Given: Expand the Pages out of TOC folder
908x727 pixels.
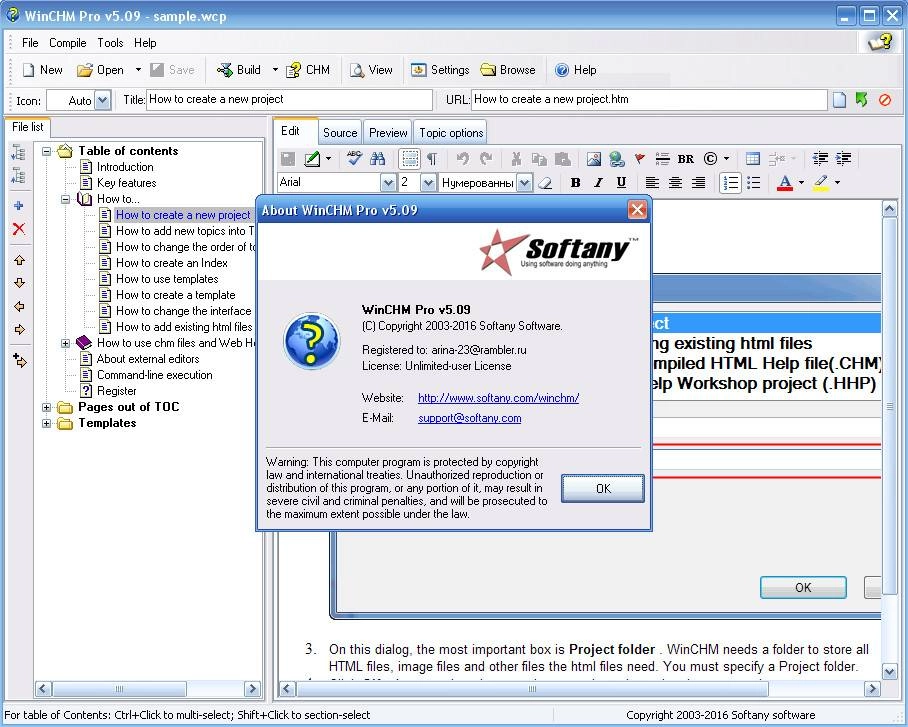Looking at the screenshot, I should pyautogui.click(x=46, y=407).
